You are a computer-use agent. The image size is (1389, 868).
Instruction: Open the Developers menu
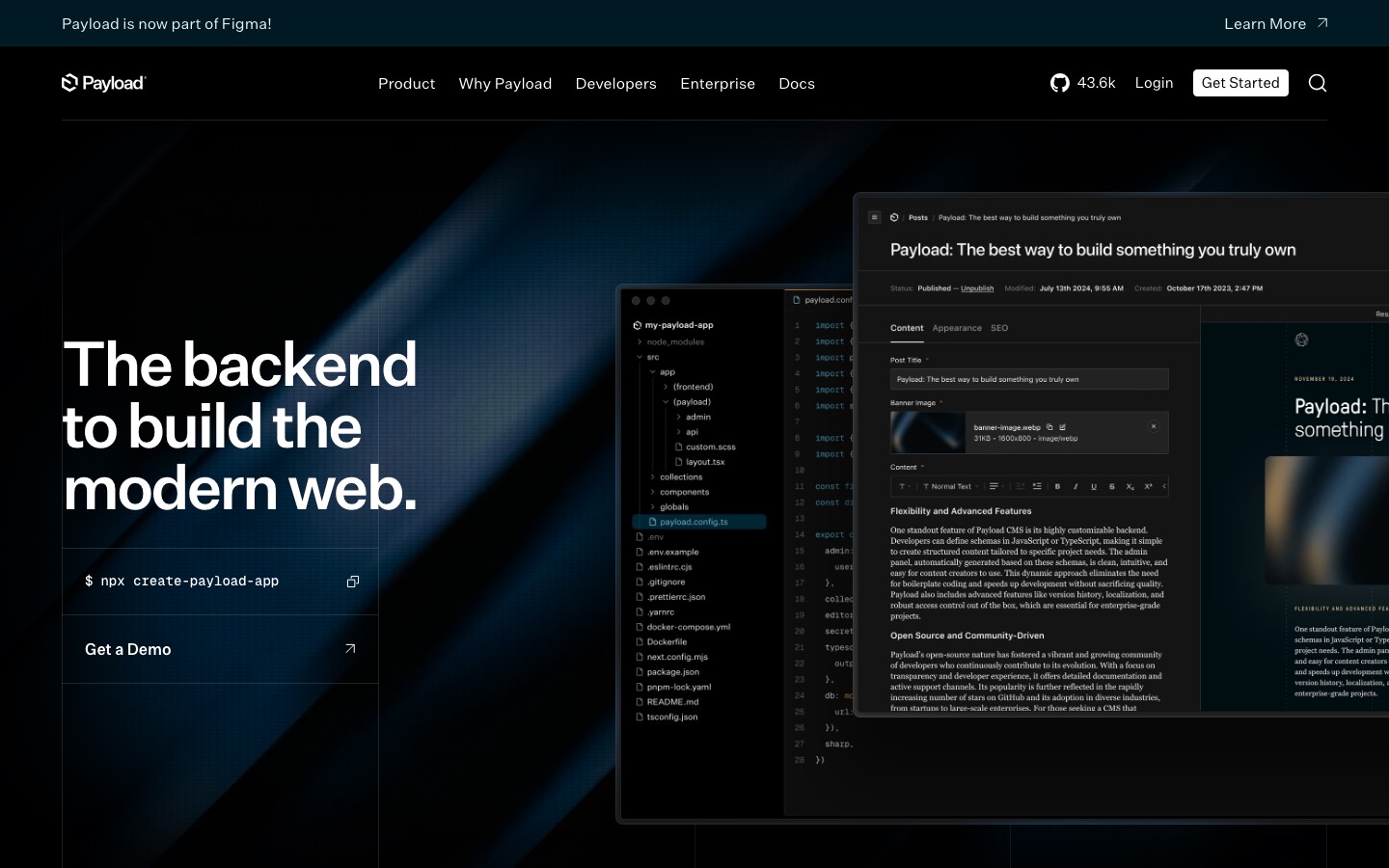tap(616, 84)
